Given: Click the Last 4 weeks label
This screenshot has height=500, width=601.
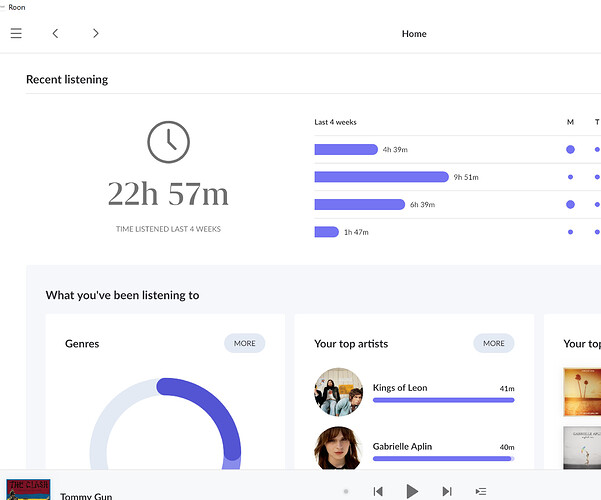Looking at the screenshot, I should (x=335, y=122).
